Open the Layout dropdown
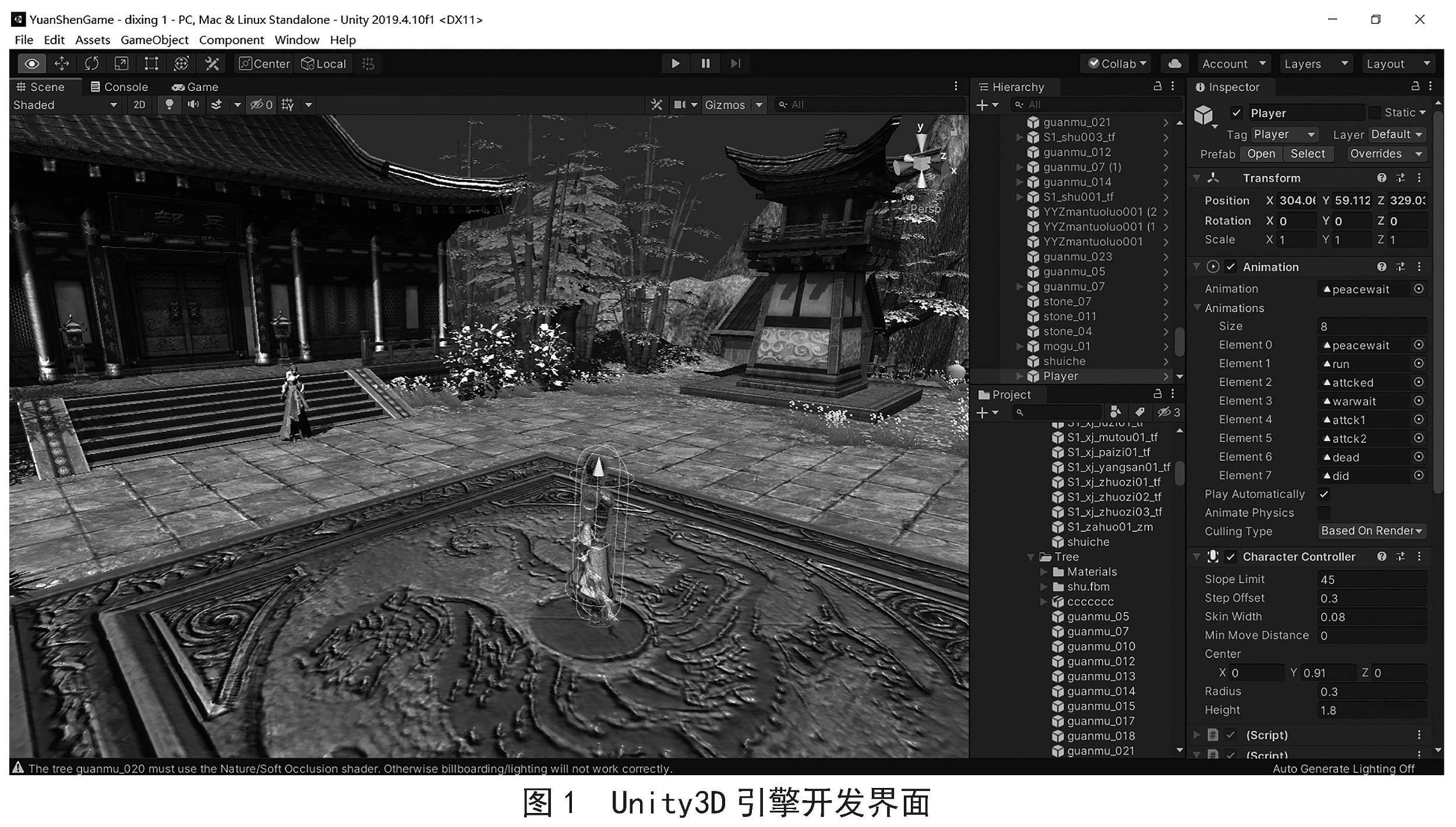1456x827 pixels. [x=1398, y=63]
